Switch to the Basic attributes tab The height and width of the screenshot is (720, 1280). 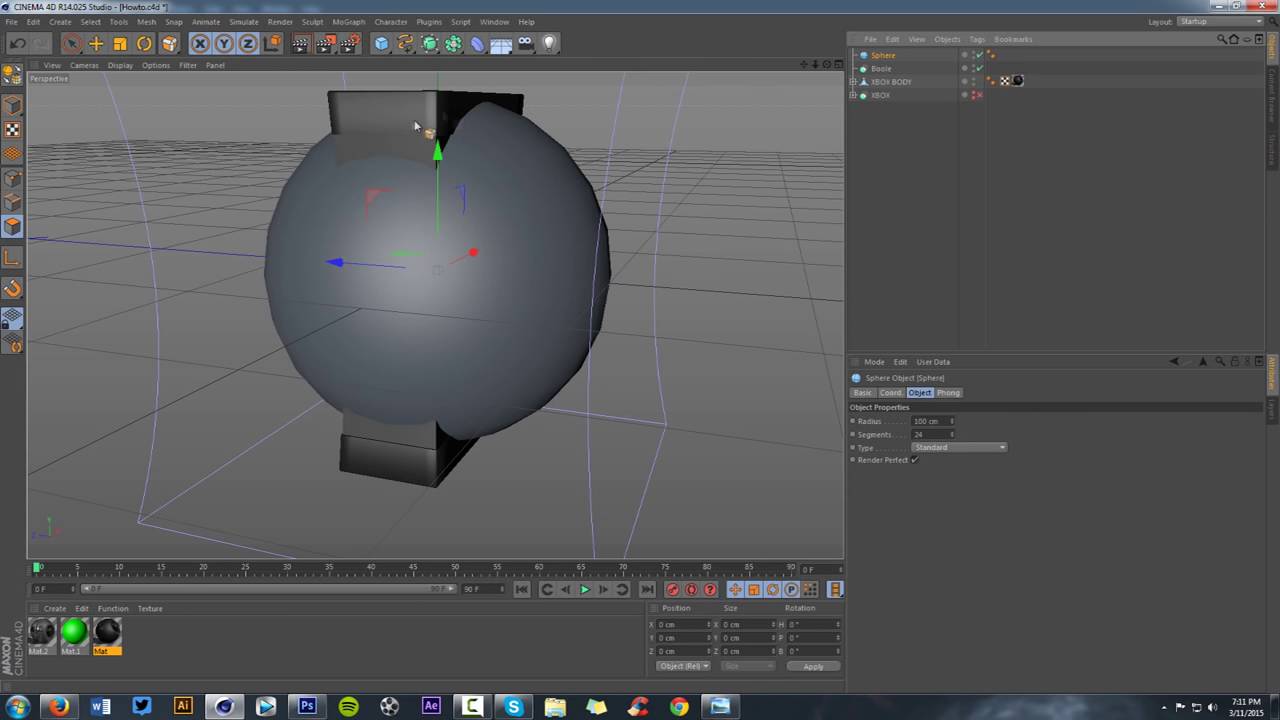point(862,392)
